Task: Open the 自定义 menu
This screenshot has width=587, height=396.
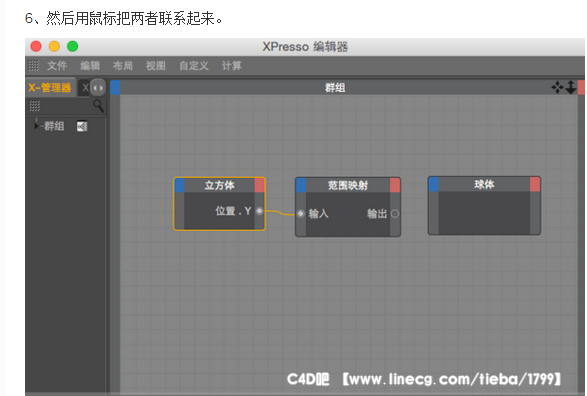Action: (194, 66)
